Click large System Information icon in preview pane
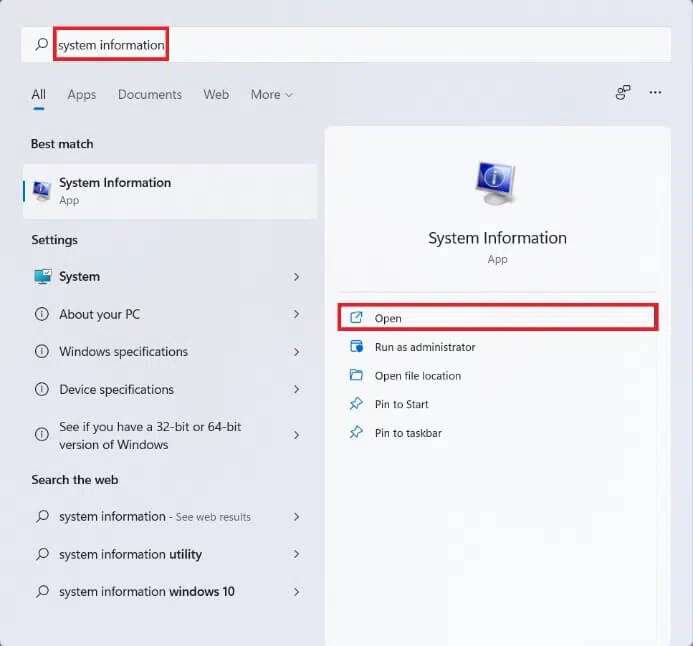This screenshot has height=646, width=693. pos(495,183)
